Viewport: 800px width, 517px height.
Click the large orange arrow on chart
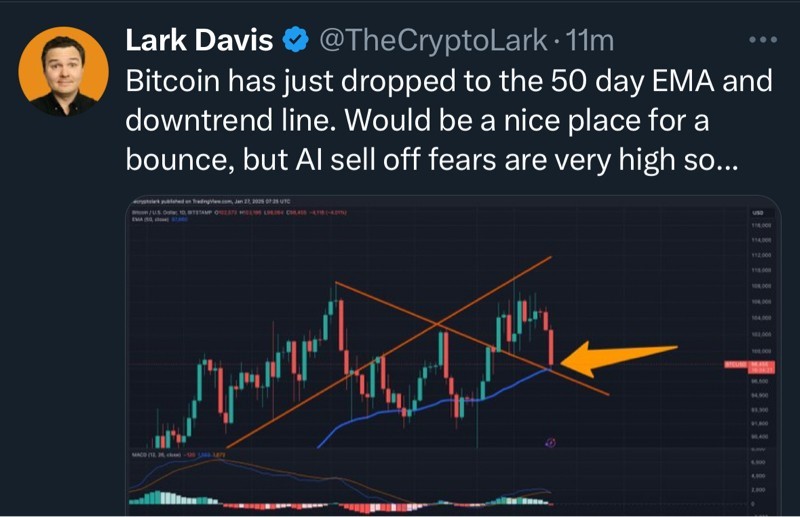[622, 357]
